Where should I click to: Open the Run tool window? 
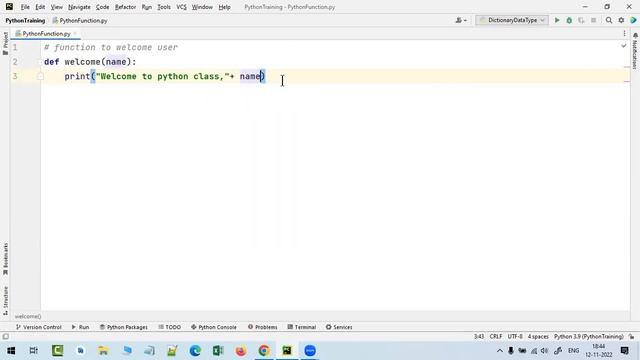coord(80,327)
